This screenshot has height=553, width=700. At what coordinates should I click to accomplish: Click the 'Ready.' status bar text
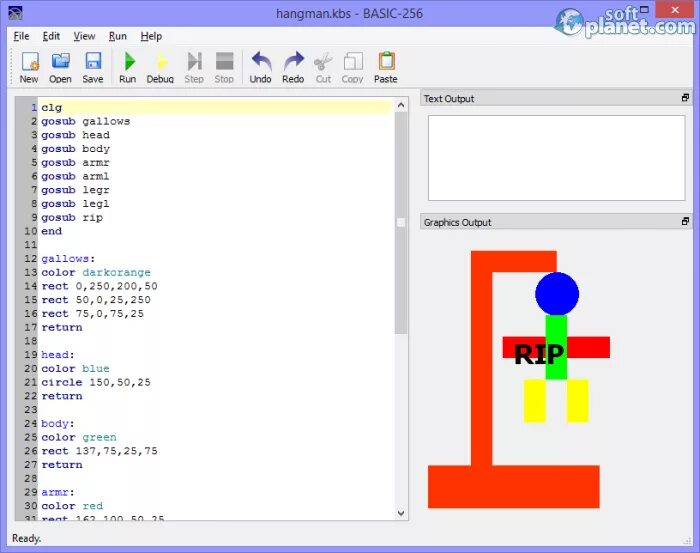coord(26,538)
